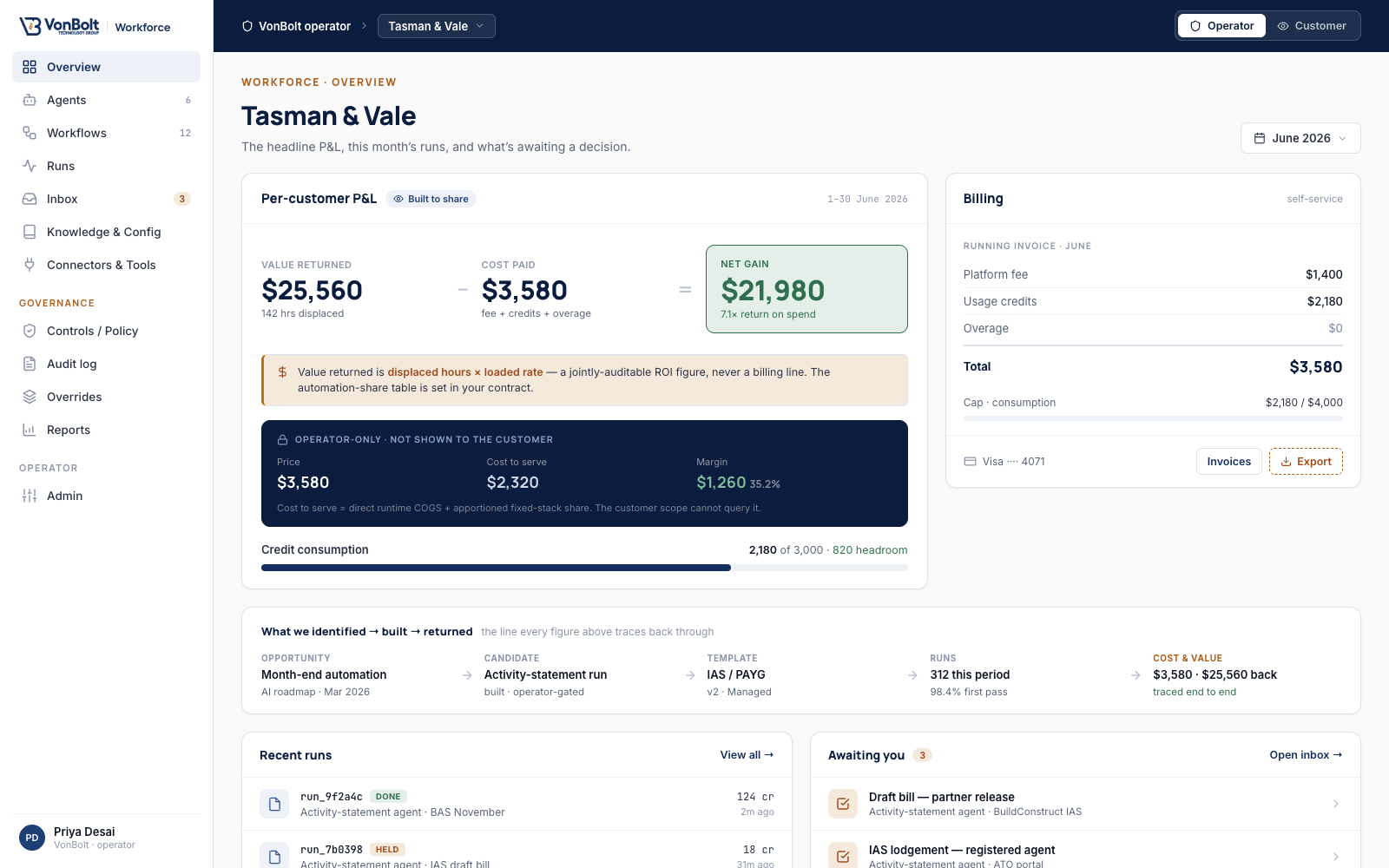Open the Inbox menu item
Image resolution: width=1389 pixels, height=868 pixels.
pyautogui.click(x=106, y=199)
